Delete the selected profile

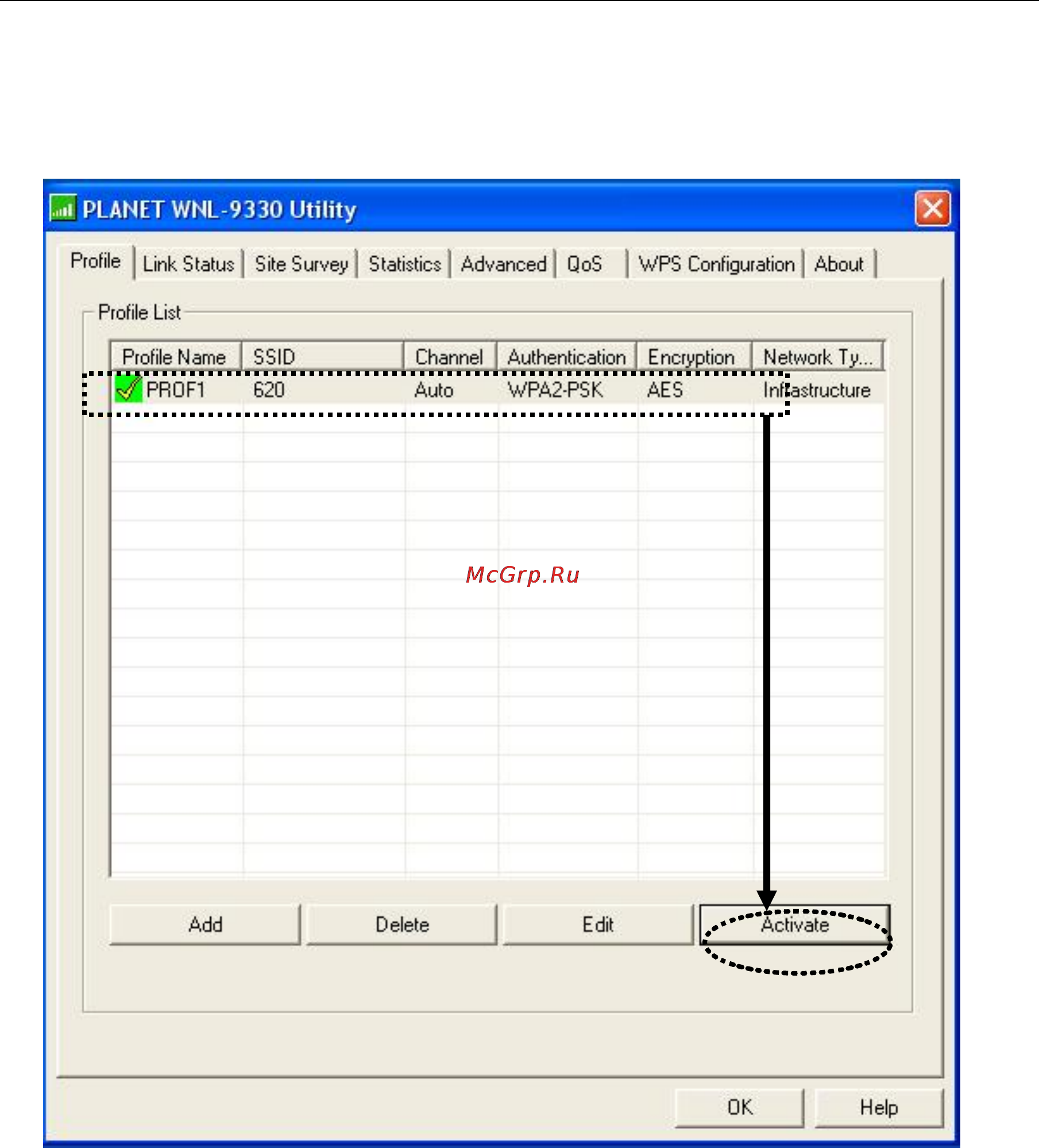coord(402,924)
